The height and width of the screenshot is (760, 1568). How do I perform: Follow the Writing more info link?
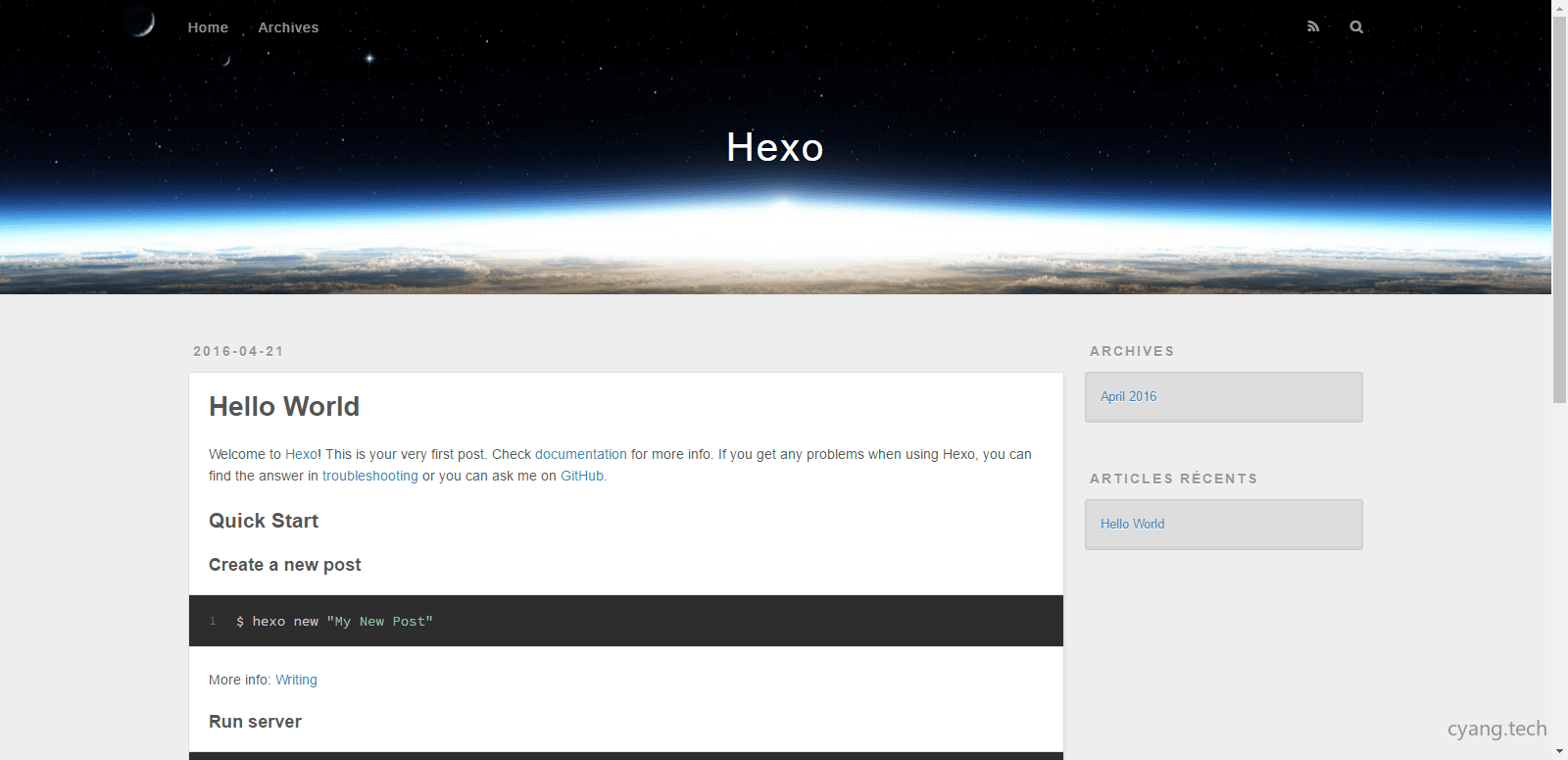click(296, 680)
